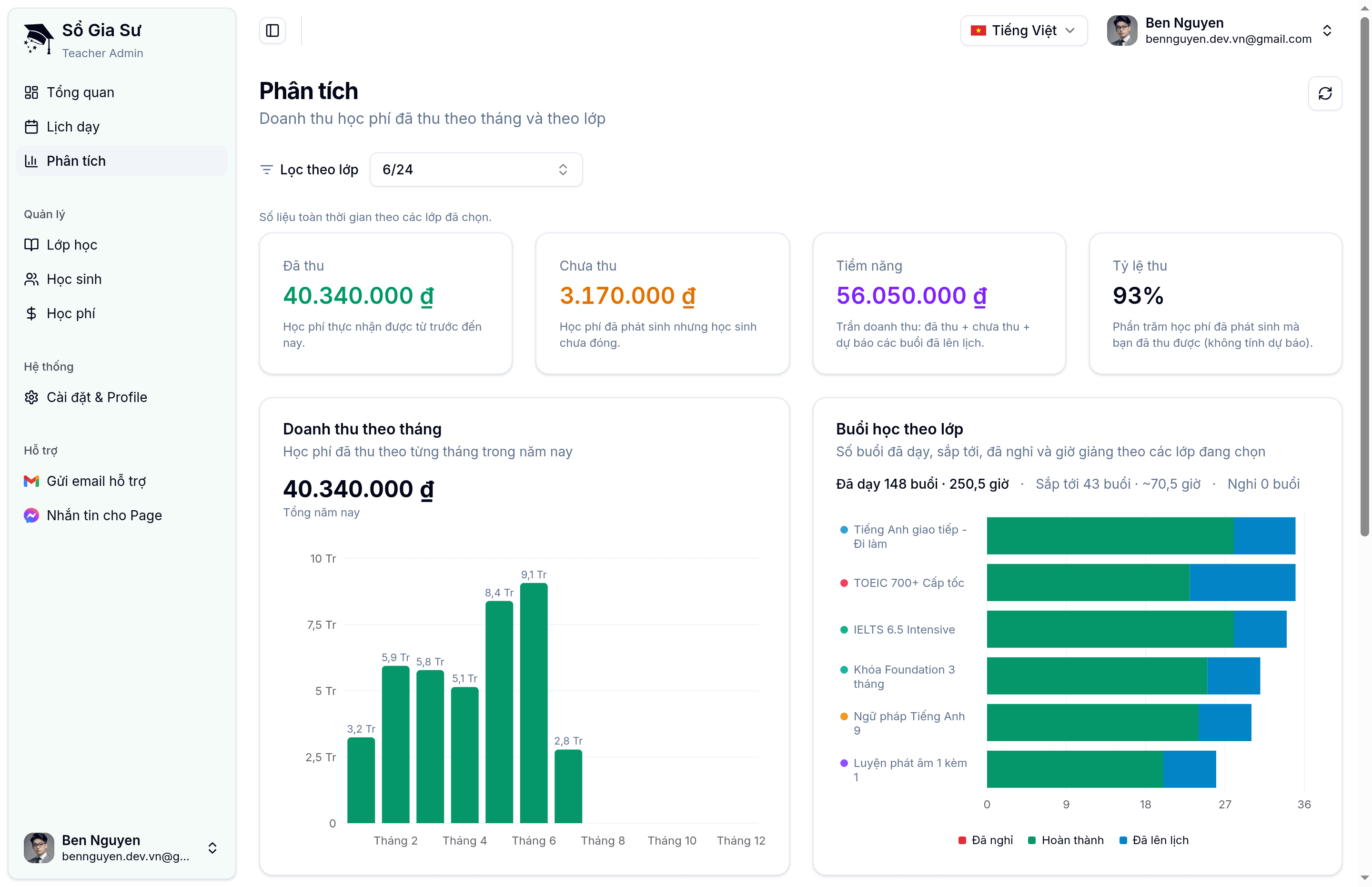Image resolution: width=1372 pixels, height=887 pixels.
Task: Click the Tiềm năng 56.050.000 đ card
Action: click(938, 303)
